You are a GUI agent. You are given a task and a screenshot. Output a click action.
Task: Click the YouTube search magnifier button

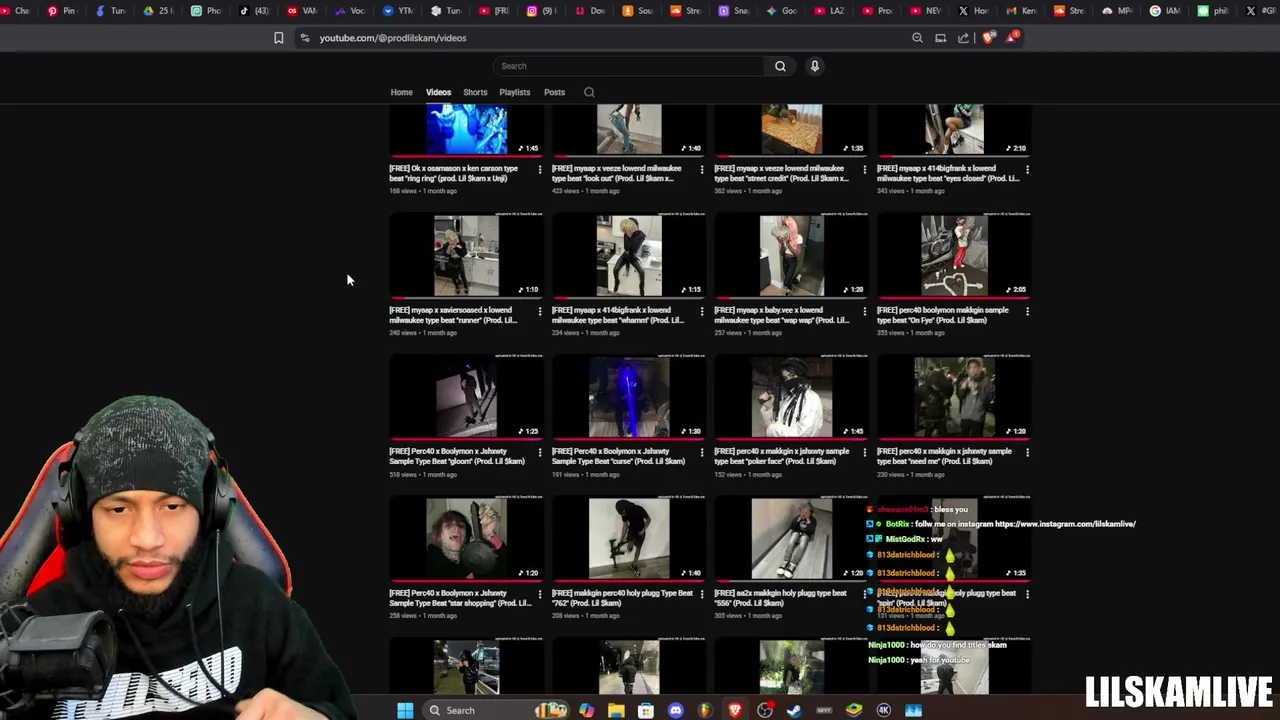780,66
